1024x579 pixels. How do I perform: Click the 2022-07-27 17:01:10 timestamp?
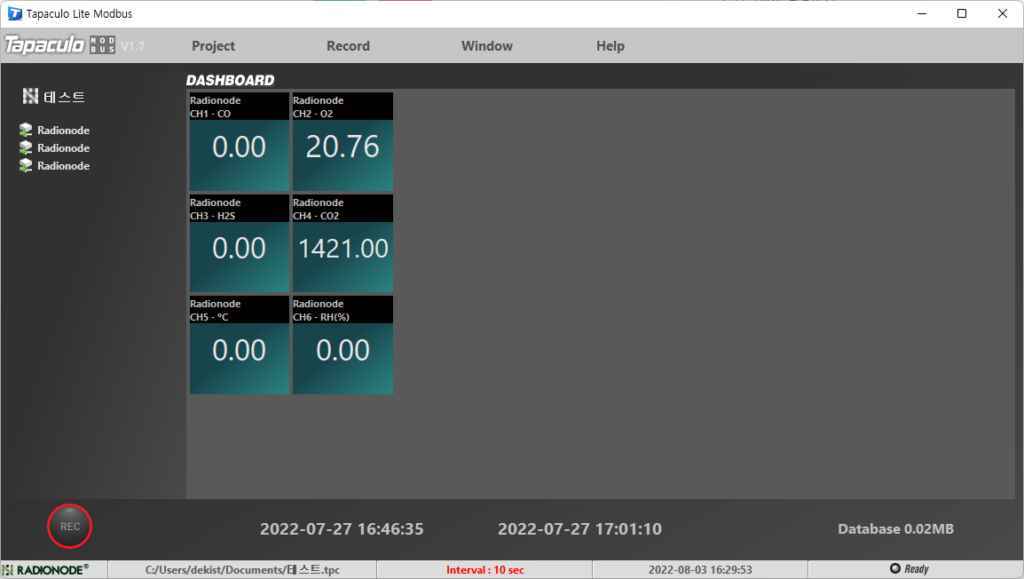580,529
